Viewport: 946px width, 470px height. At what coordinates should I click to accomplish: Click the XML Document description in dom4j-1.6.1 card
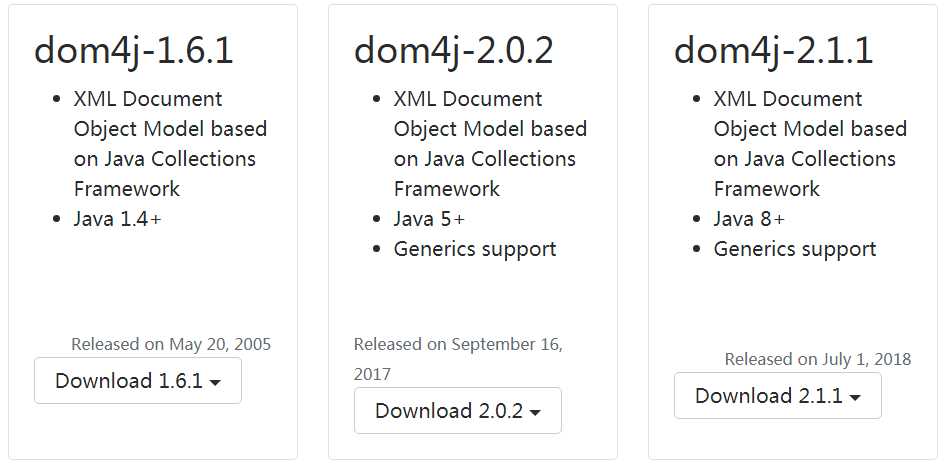[170, 144]
